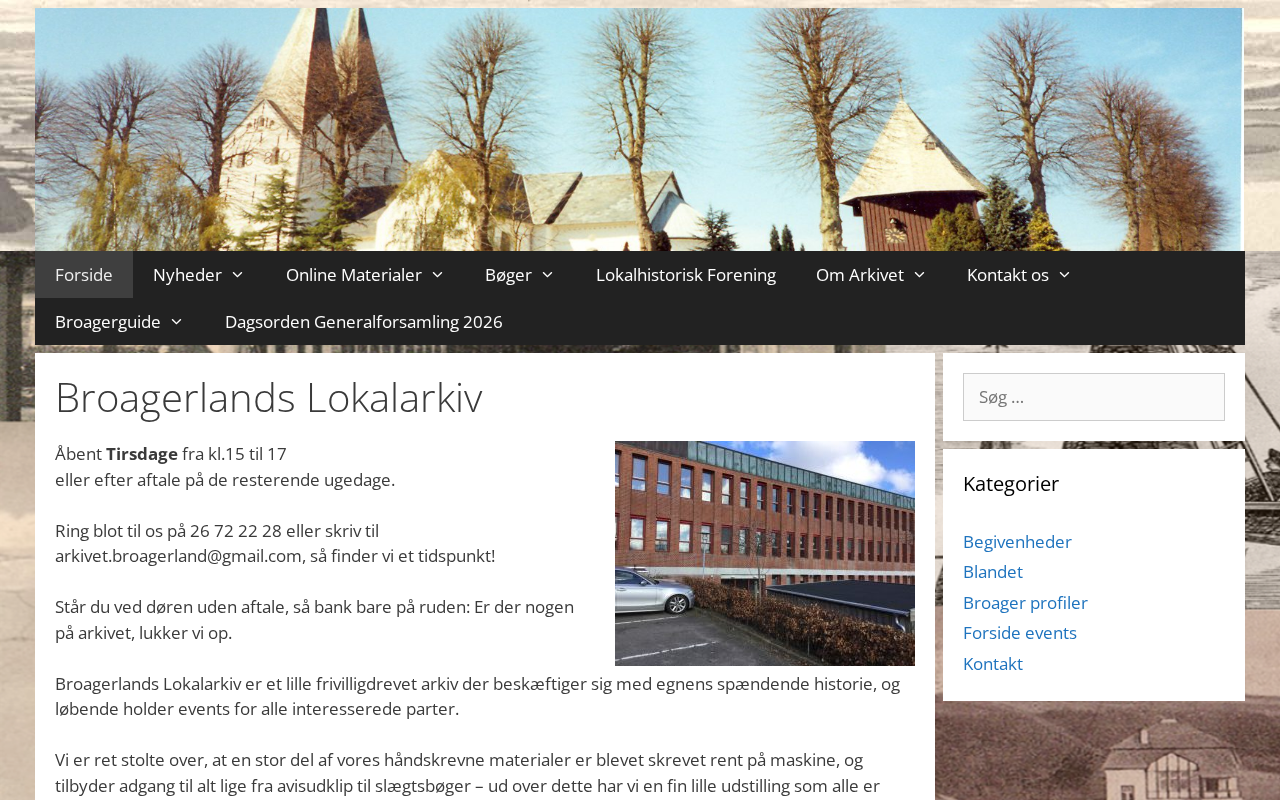Click the church header banner image

[639, 129]
